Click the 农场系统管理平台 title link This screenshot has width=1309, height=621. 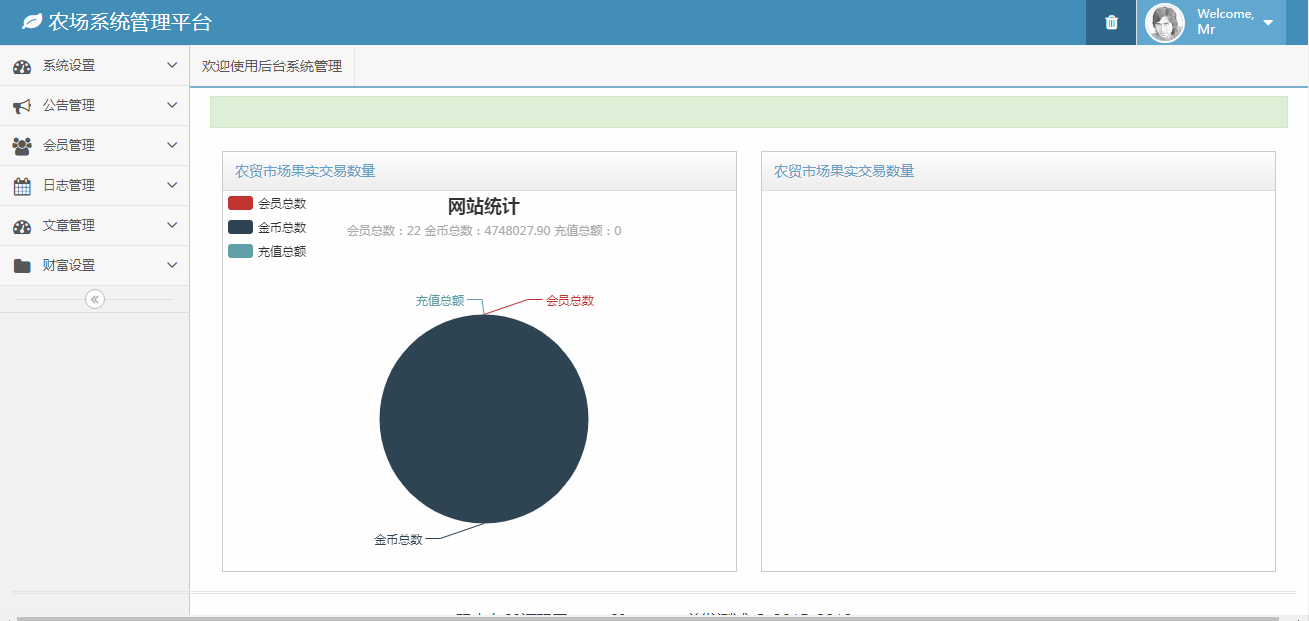[x=130, y=23]
